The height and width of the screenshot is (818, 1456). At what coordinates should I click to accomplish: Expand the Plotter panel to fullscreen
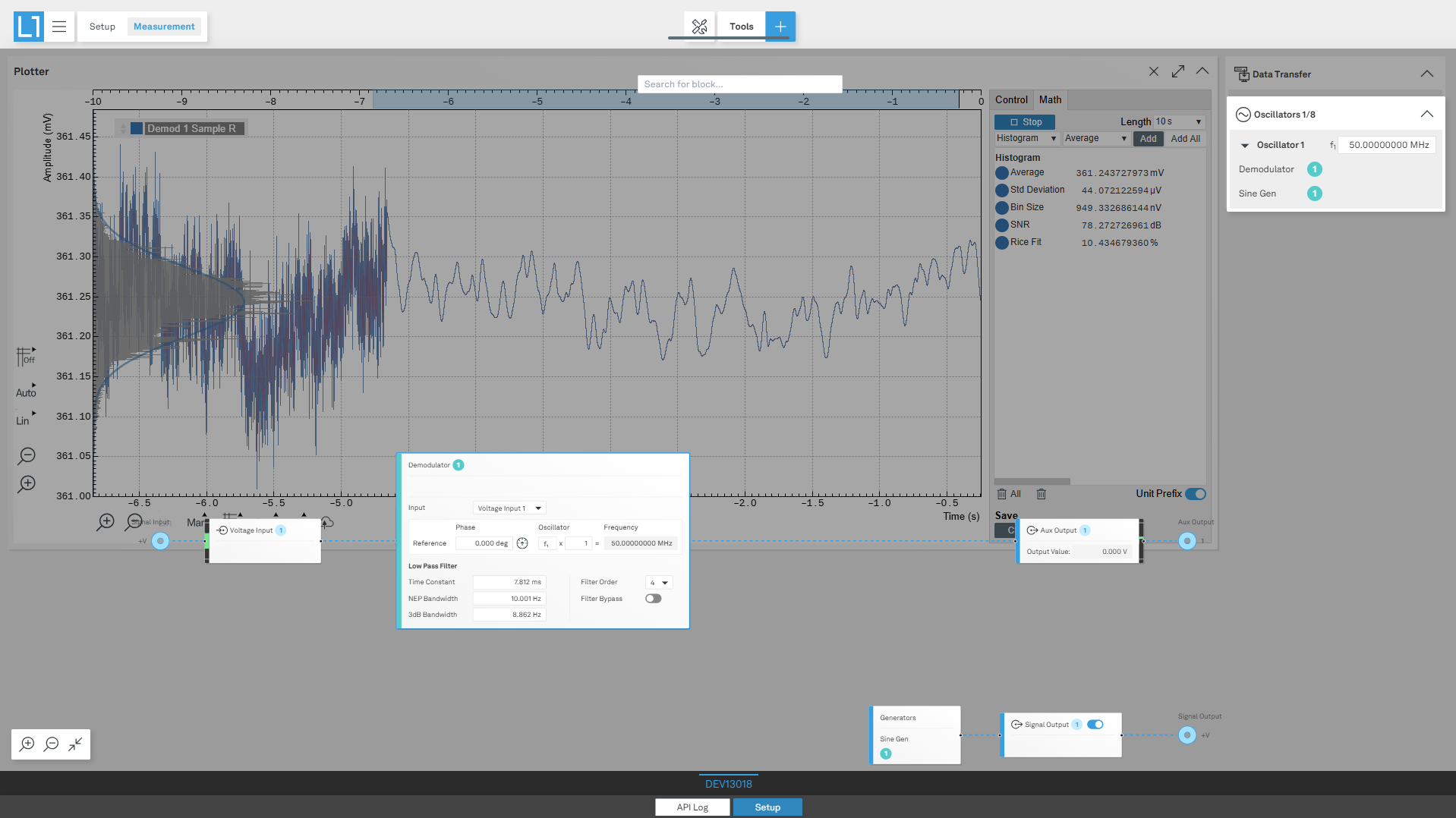pos(1177,71)
